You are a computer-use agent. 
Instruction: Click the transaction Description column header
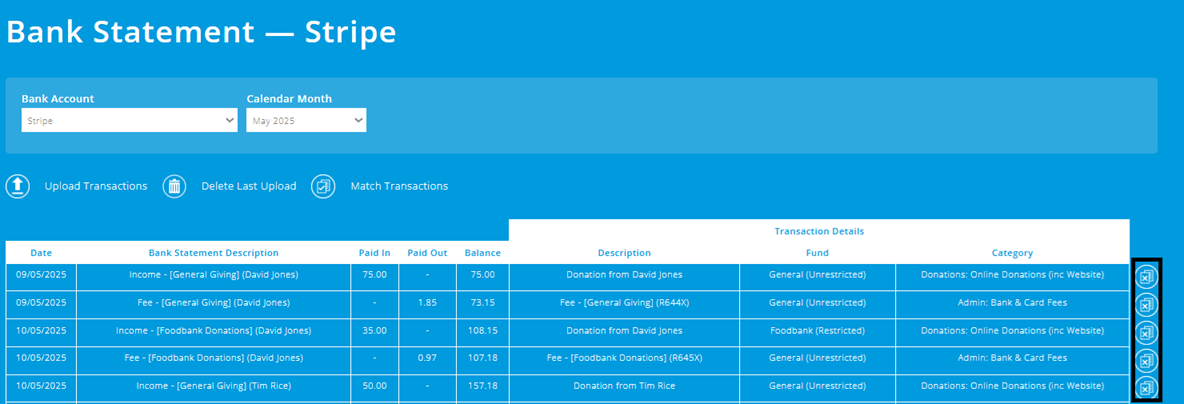624,253
